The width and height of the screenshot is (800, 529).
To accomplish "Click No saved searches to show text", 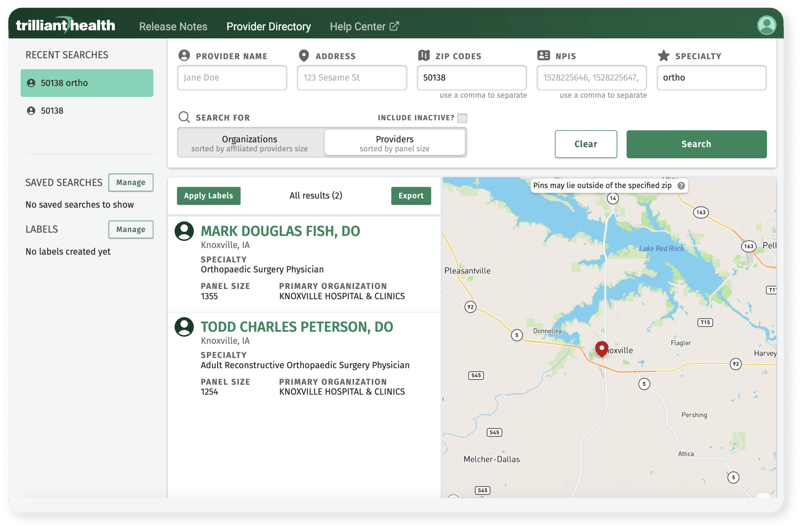I will [x=80, y=205].
